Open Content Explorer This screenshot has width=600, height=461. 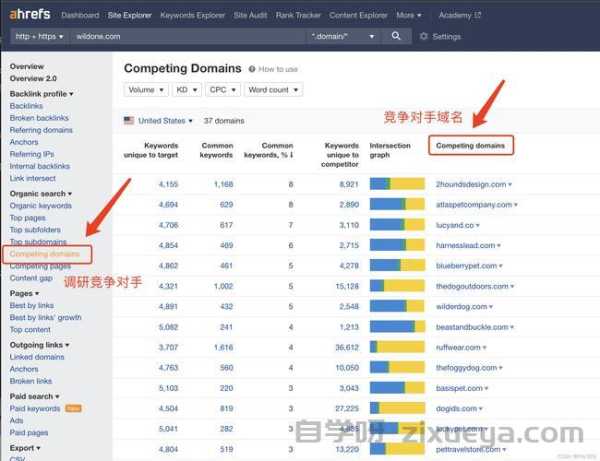coord(358,15)
